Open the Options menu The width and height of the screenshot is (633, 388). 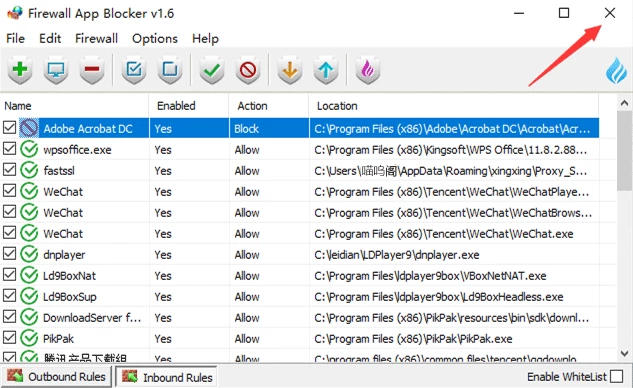click(155, 38)
